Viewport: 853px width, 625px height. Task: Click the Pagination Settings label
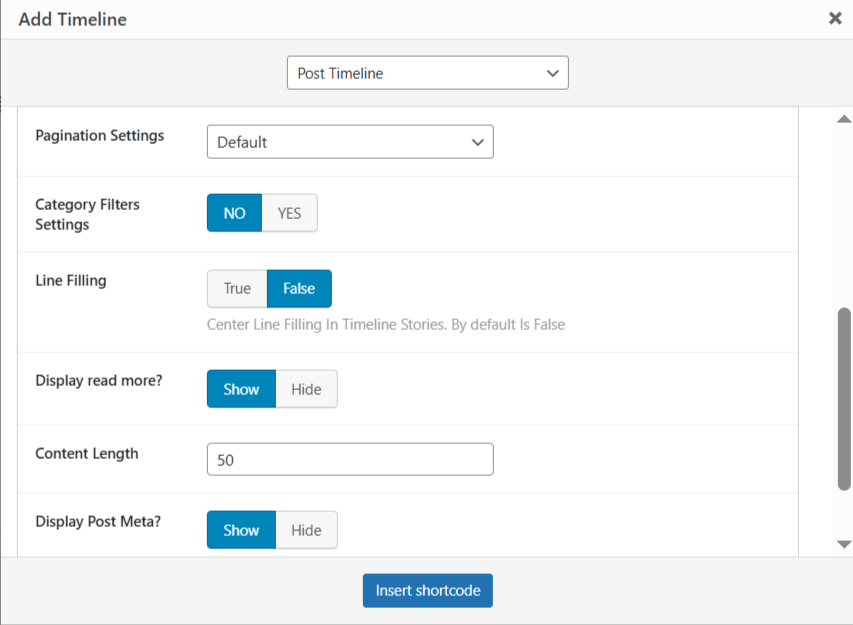(100, 135)
